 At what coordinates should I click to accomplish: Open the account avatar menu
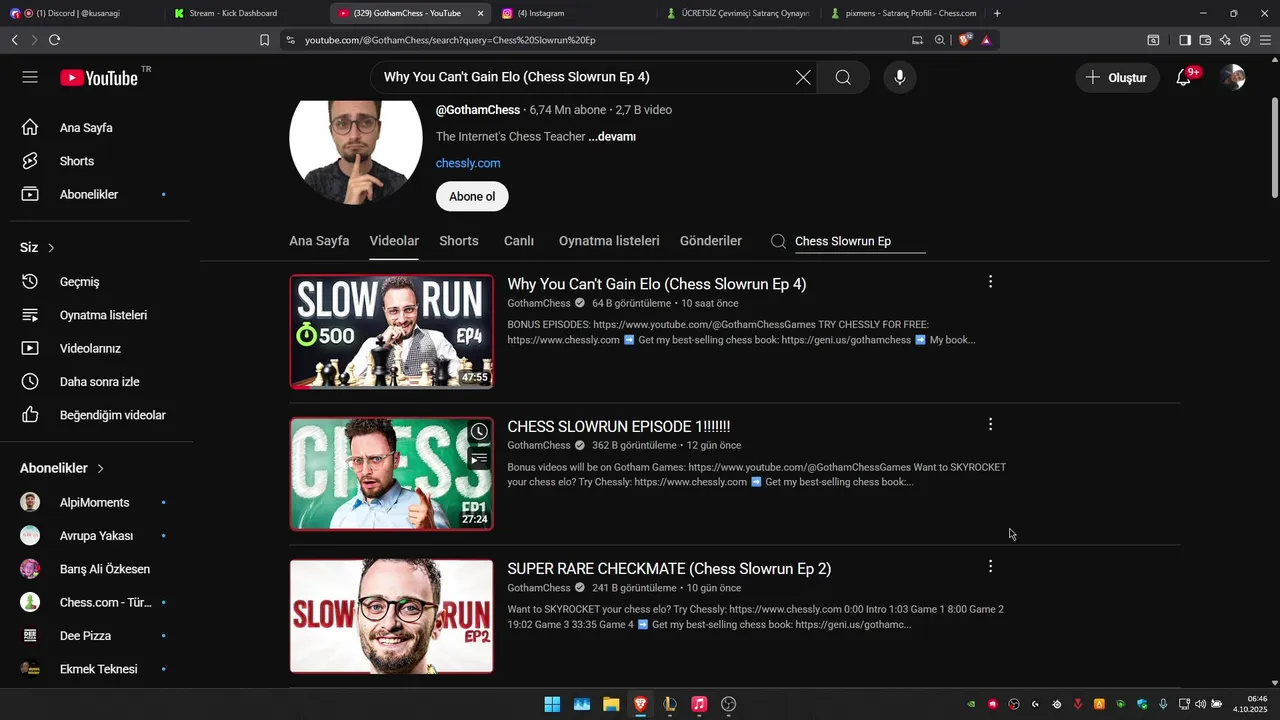pos(1233,77)
